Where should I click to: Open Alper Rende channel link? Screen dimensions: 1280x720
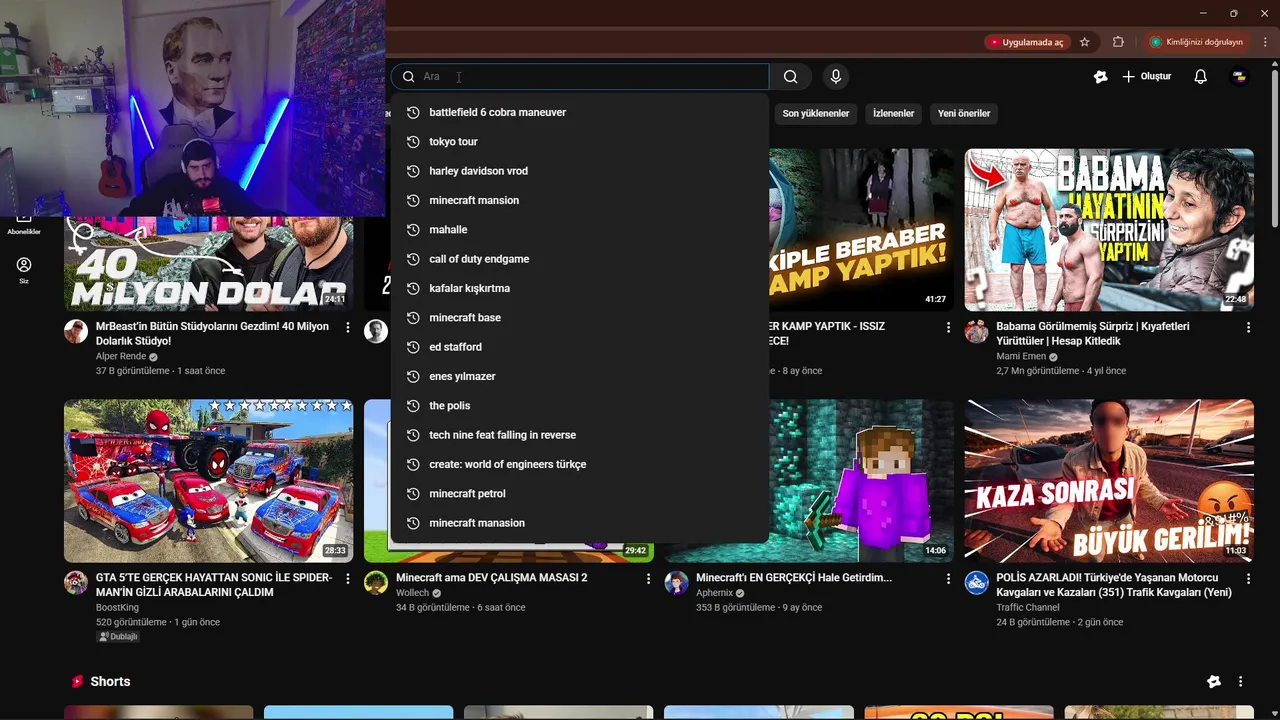pyautogui.click(x=121, y=356)
